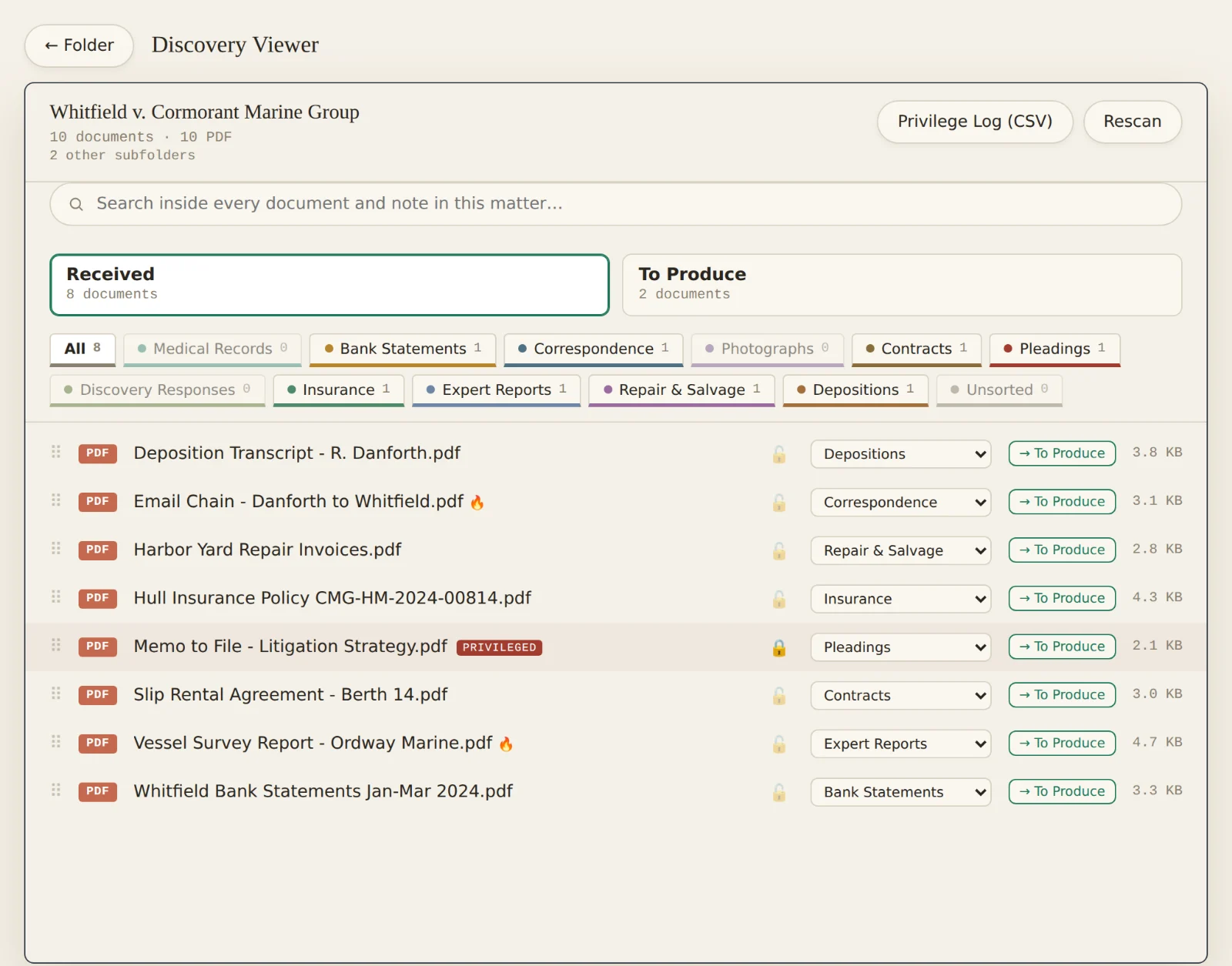Screen dimensions: 1232x966
Task: Open the Insurance category dropdown
Action: 901,600
